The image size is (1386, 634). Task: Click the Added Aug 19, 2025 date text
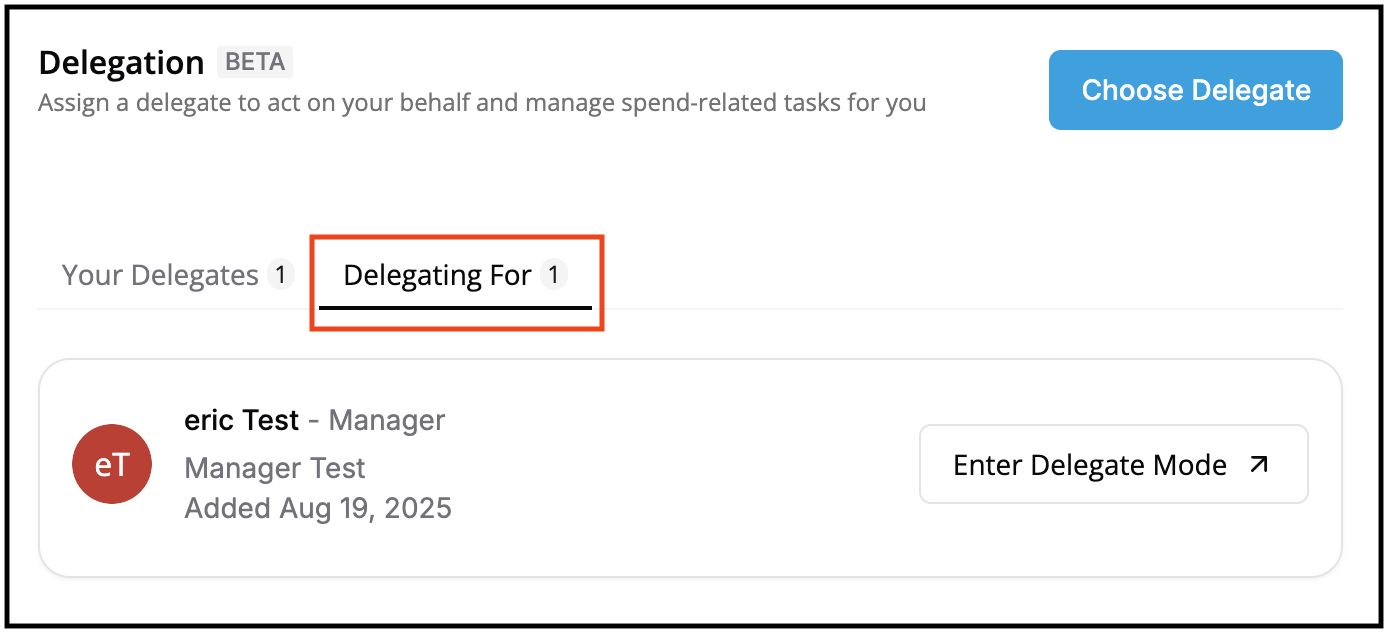click(317, 508)
